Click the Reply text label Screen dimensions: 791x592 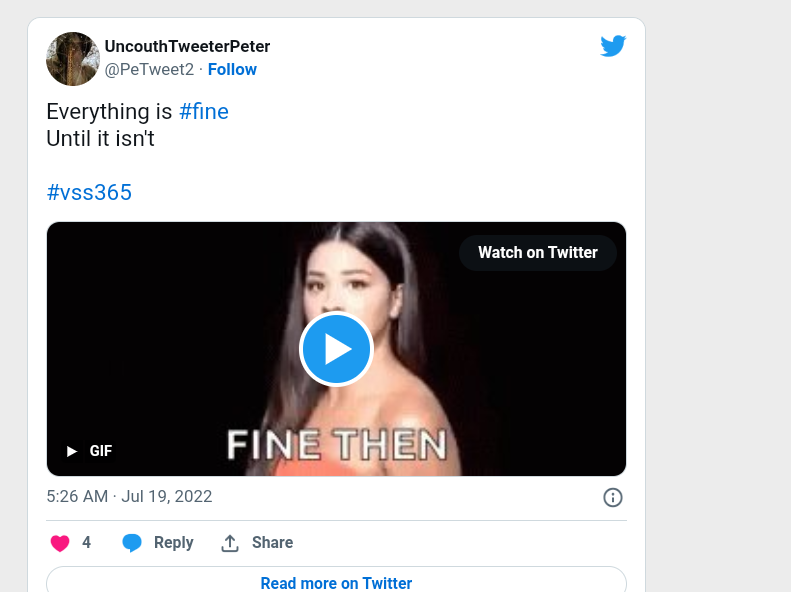click(x=173, y=542)
